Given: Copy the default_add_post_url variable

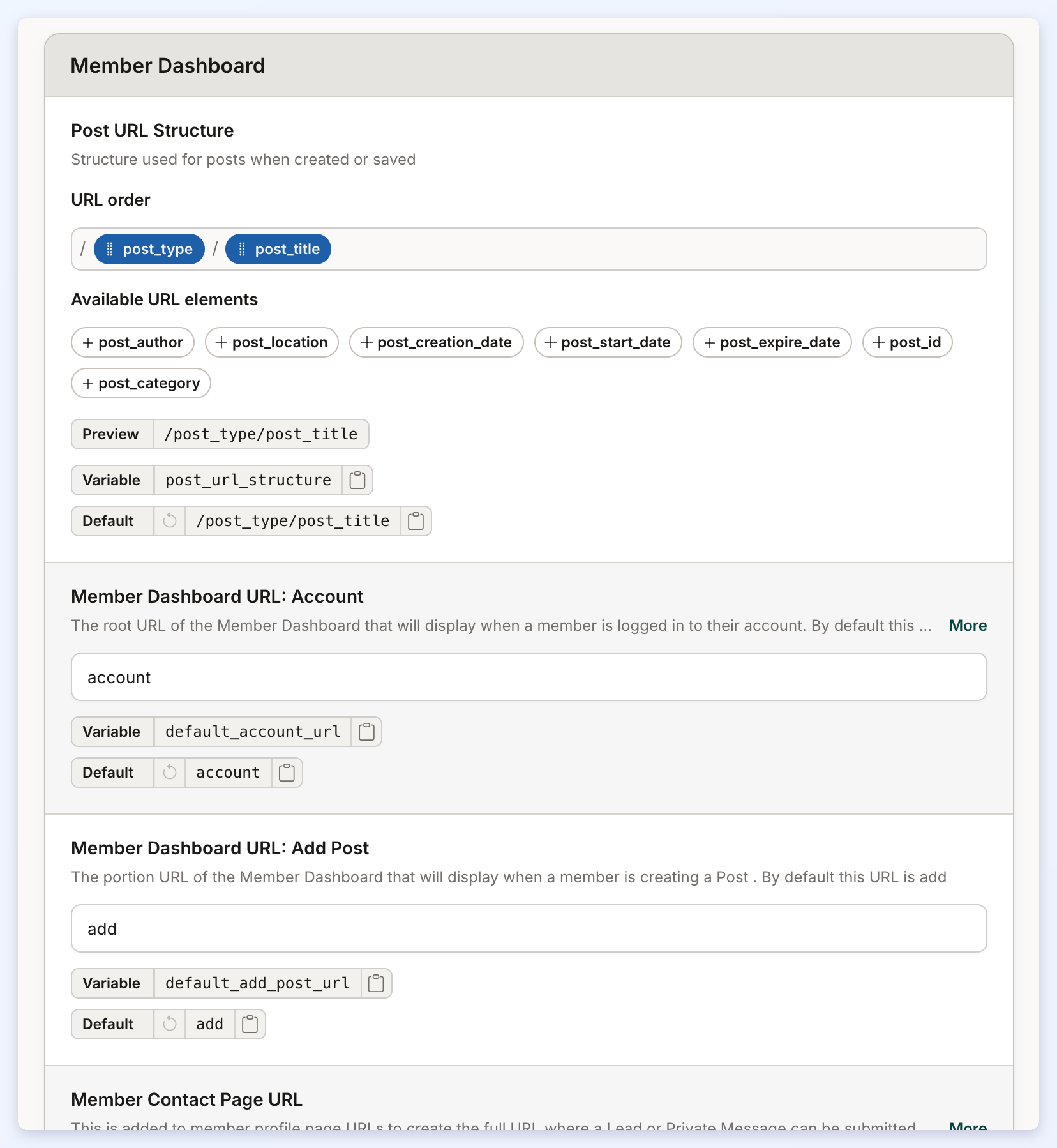Looking at the screenshot, I should (376, 983).
